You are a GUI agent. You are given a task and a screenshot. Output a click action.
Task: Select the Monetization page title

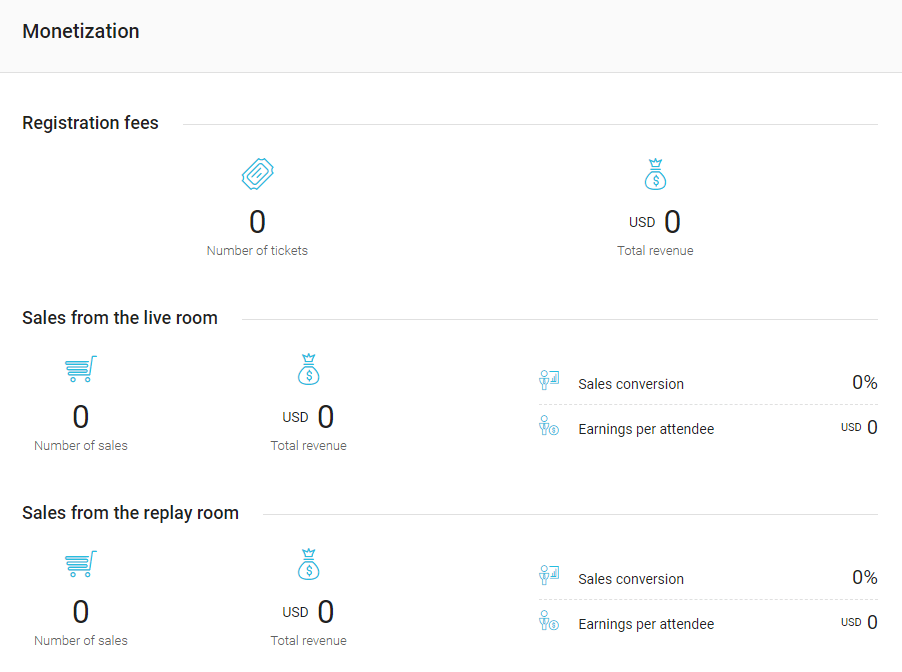click(81, 31)
